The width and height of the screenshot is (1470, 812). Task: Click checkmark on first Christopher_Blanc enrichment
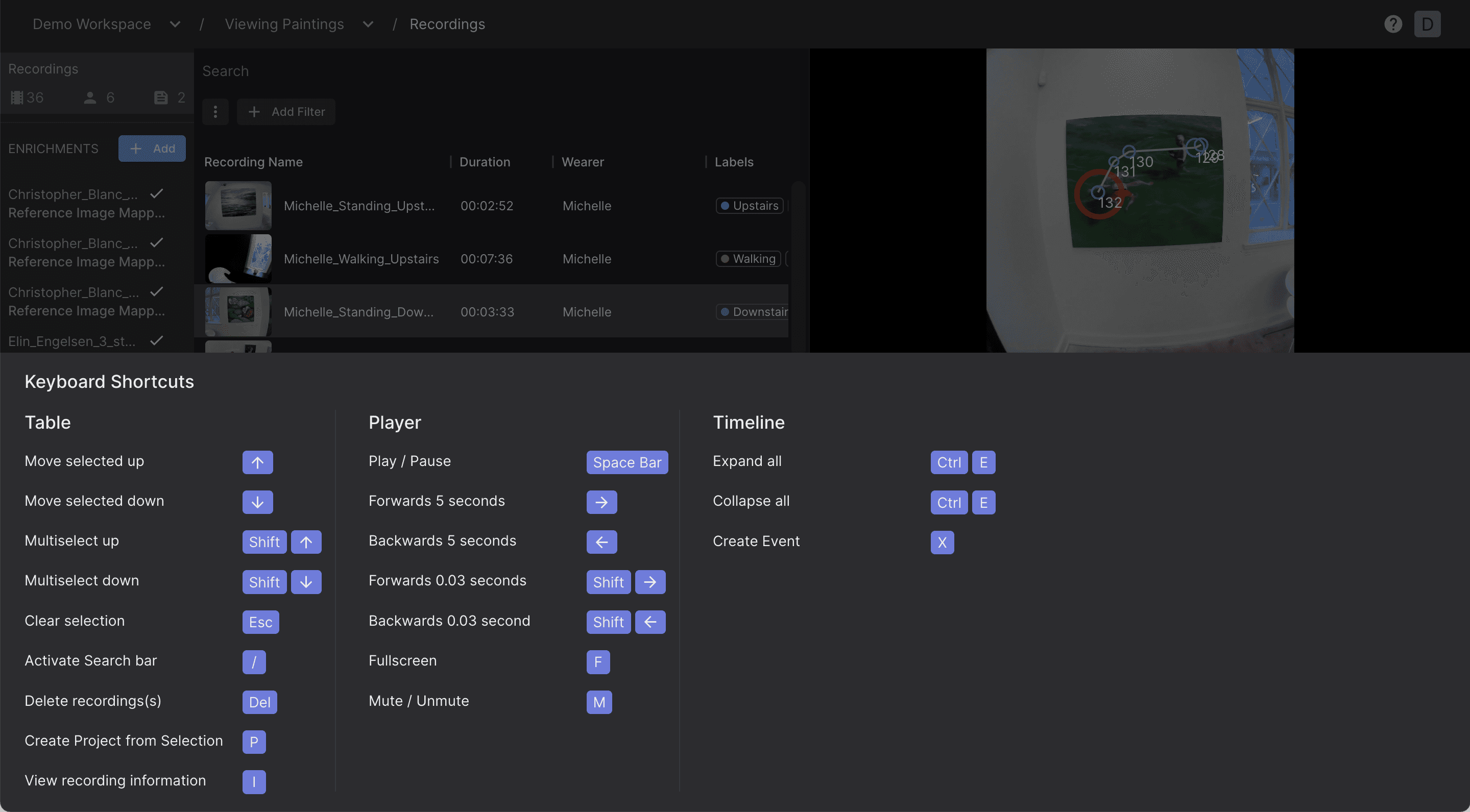coord(156,194)
